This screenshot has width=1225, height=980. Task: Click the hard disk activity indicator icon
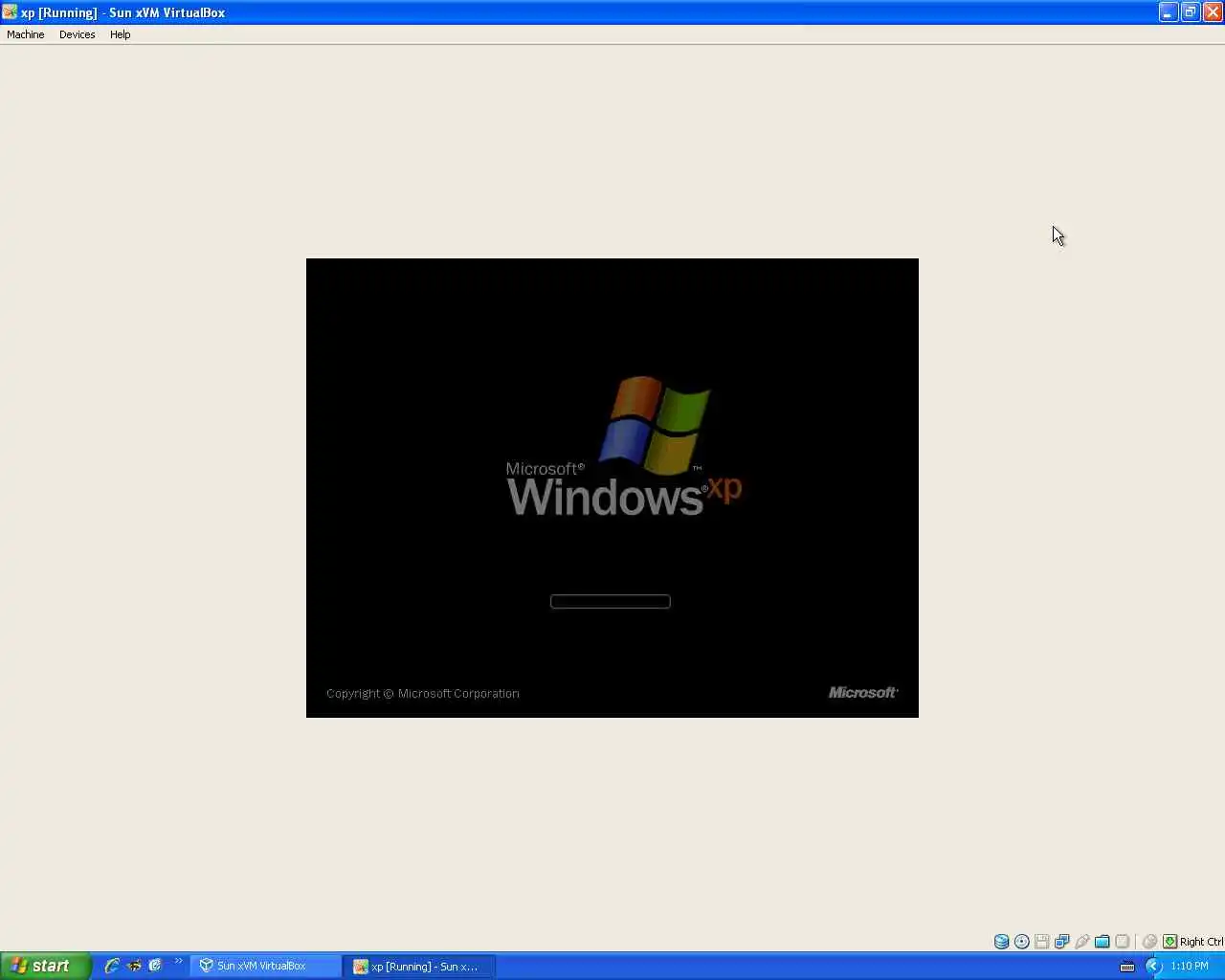(x=1002, y=942)
